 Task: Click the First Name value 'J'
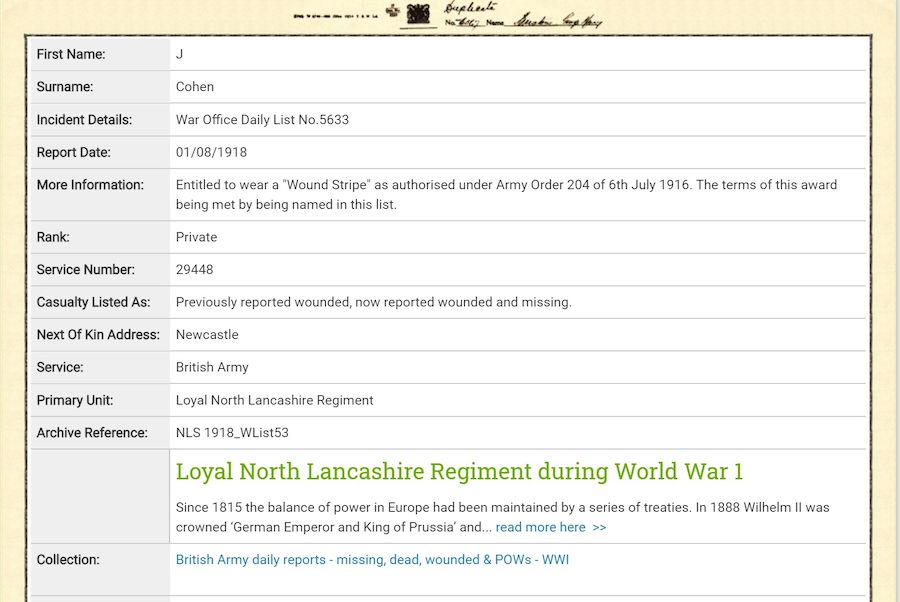(179, 54)
